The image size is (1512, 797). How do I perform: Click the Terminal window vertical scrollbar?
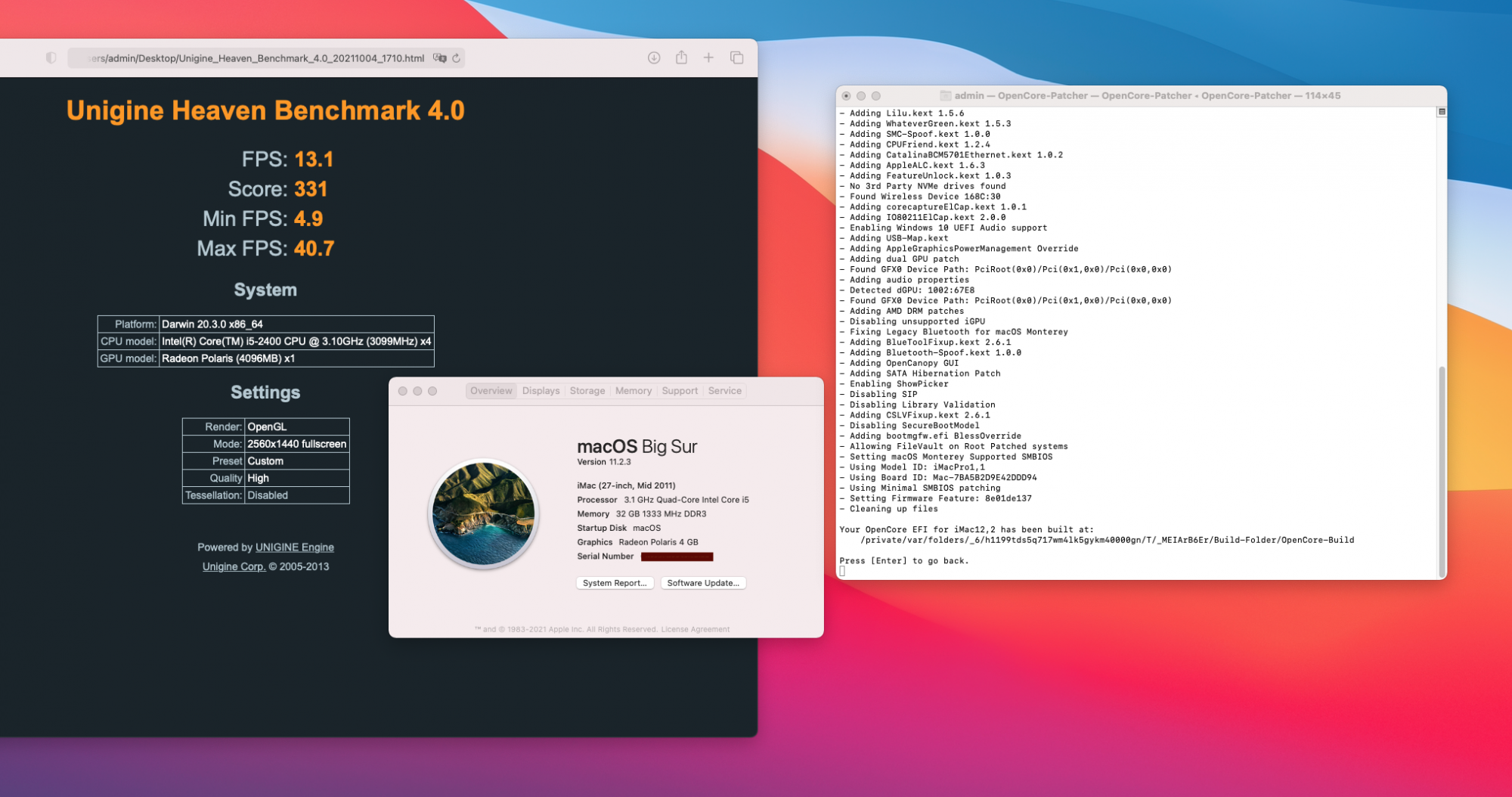[1442, 471]
